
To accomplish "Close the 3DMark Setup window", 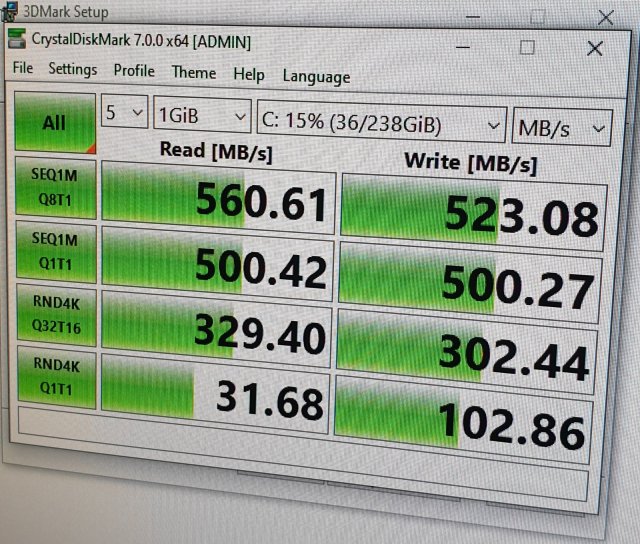I will tap(606, 18).
